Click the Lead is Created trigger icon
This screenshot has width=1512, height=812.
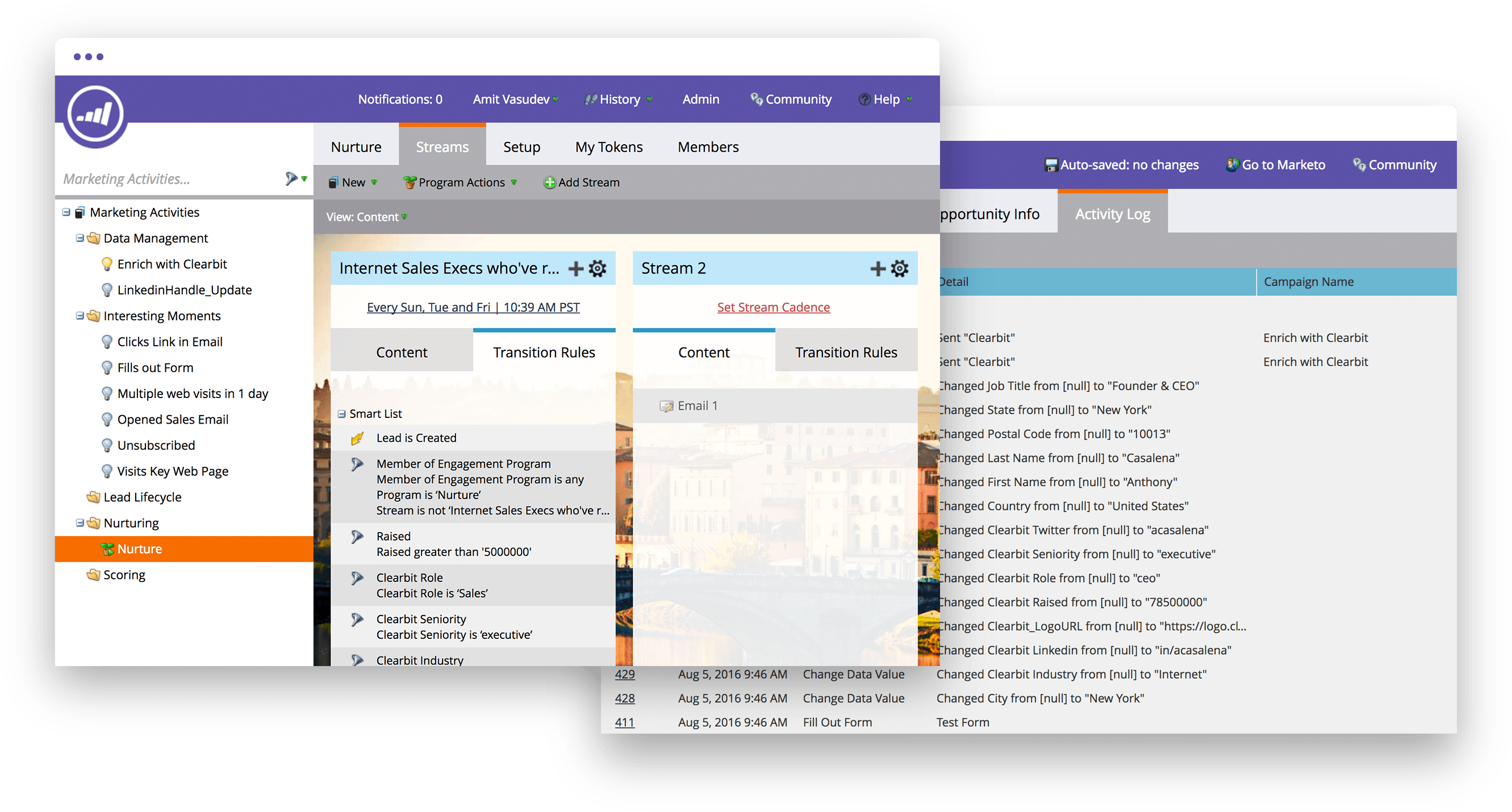357,439
